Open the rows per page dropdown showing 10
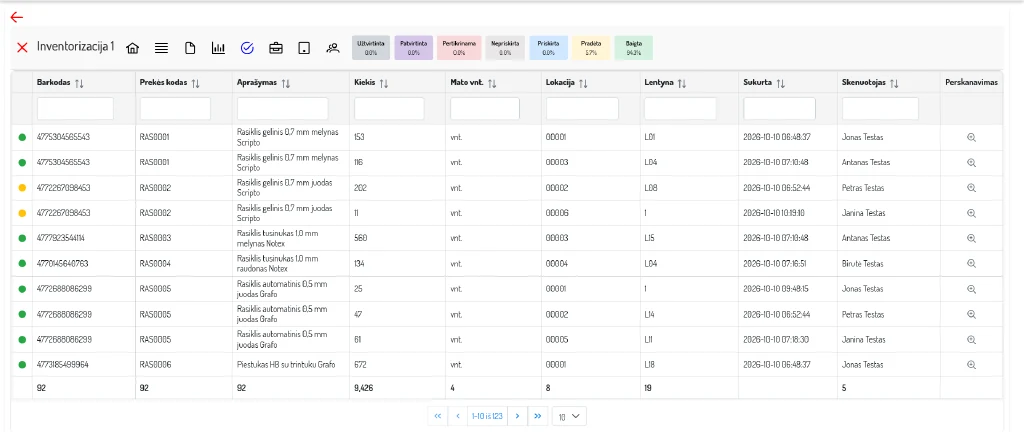 pos(569,416)
